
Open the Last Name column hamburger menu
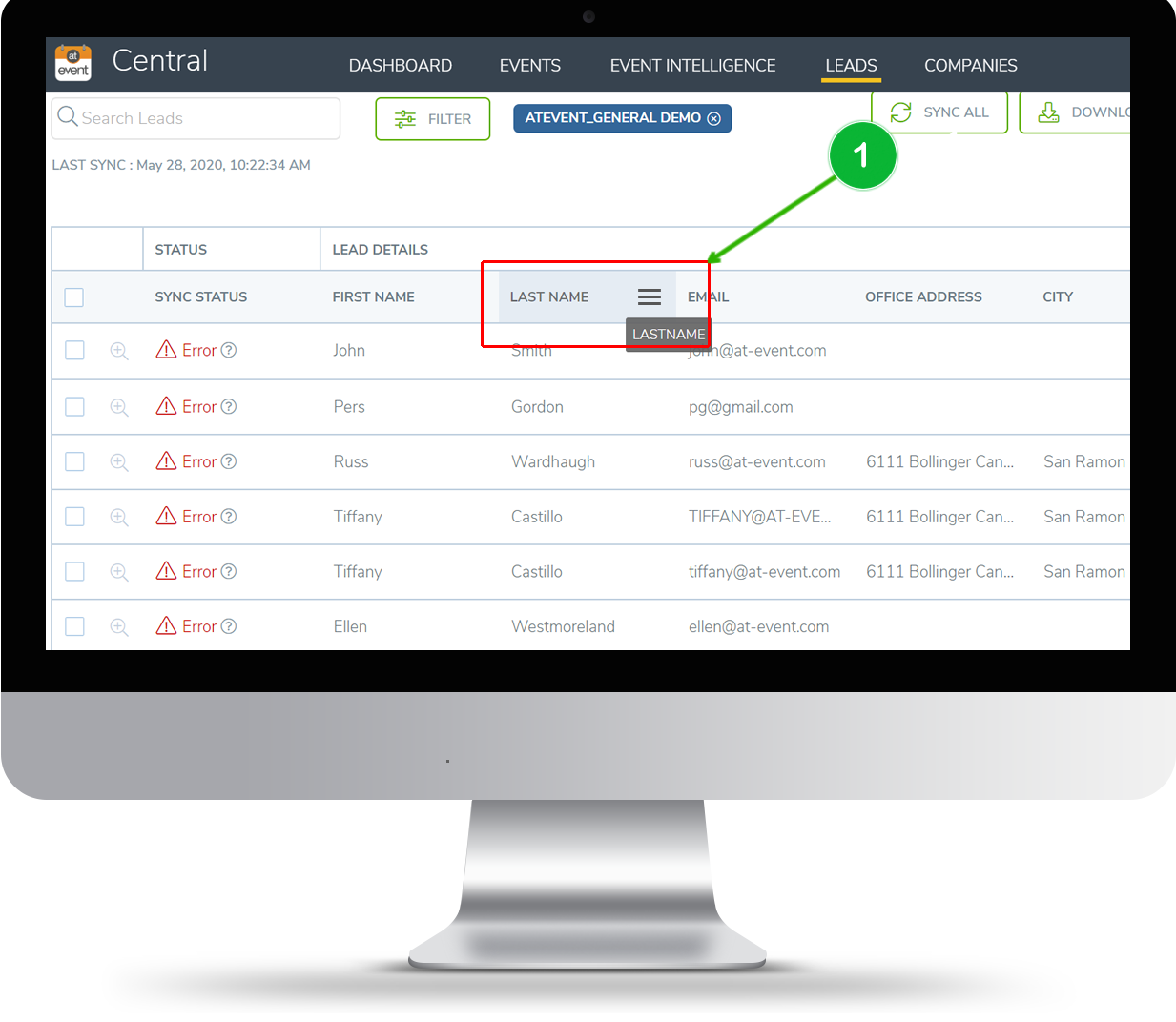coord(650,296)
